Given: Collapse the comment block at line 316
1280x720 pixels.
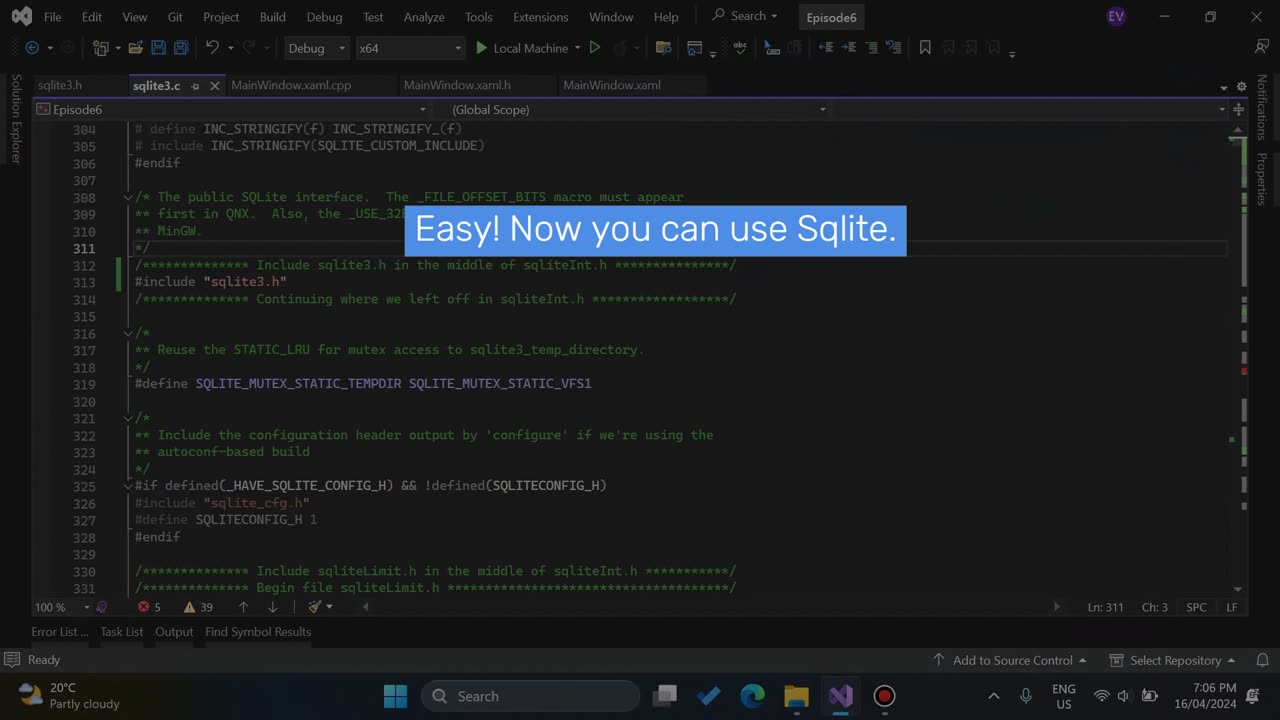Looking at the screenshot, I should (127, 333).
